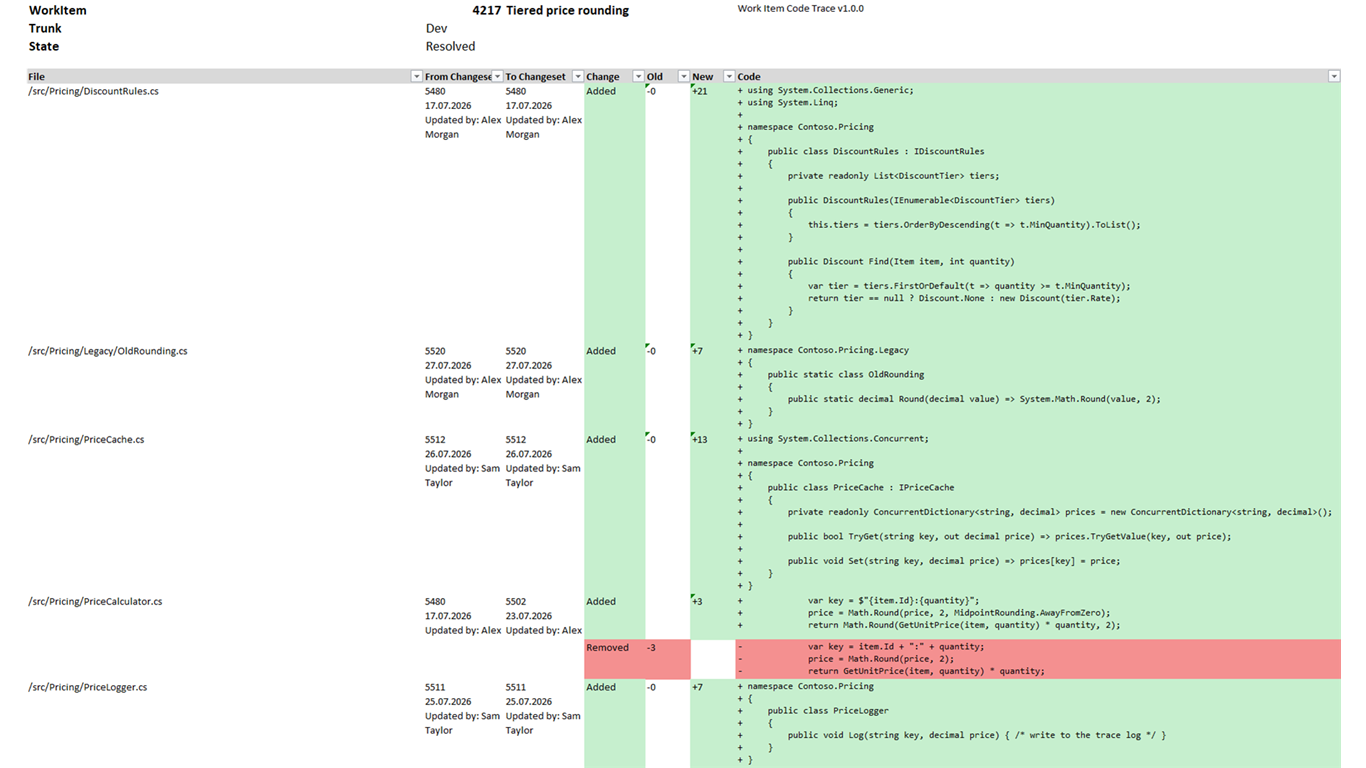Open the Change column filter dropdown

click(639, 77)
